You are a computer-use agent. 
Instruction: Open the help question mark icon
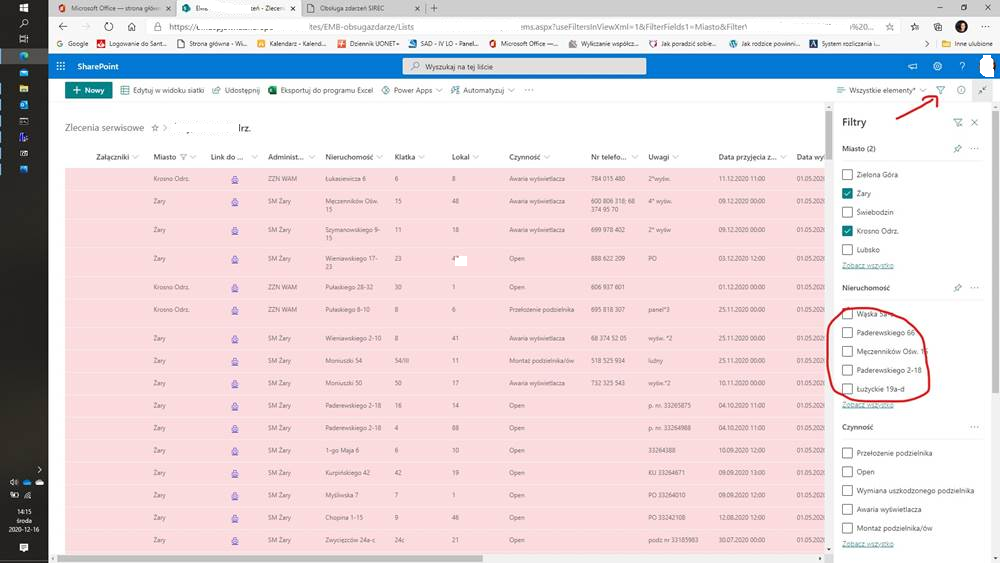point(962,66)
